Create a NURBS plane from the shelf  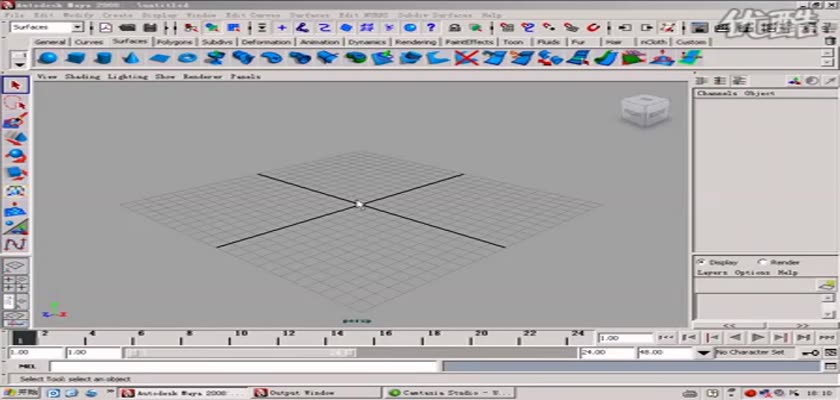pyautogui.click(x=159, y=57)
